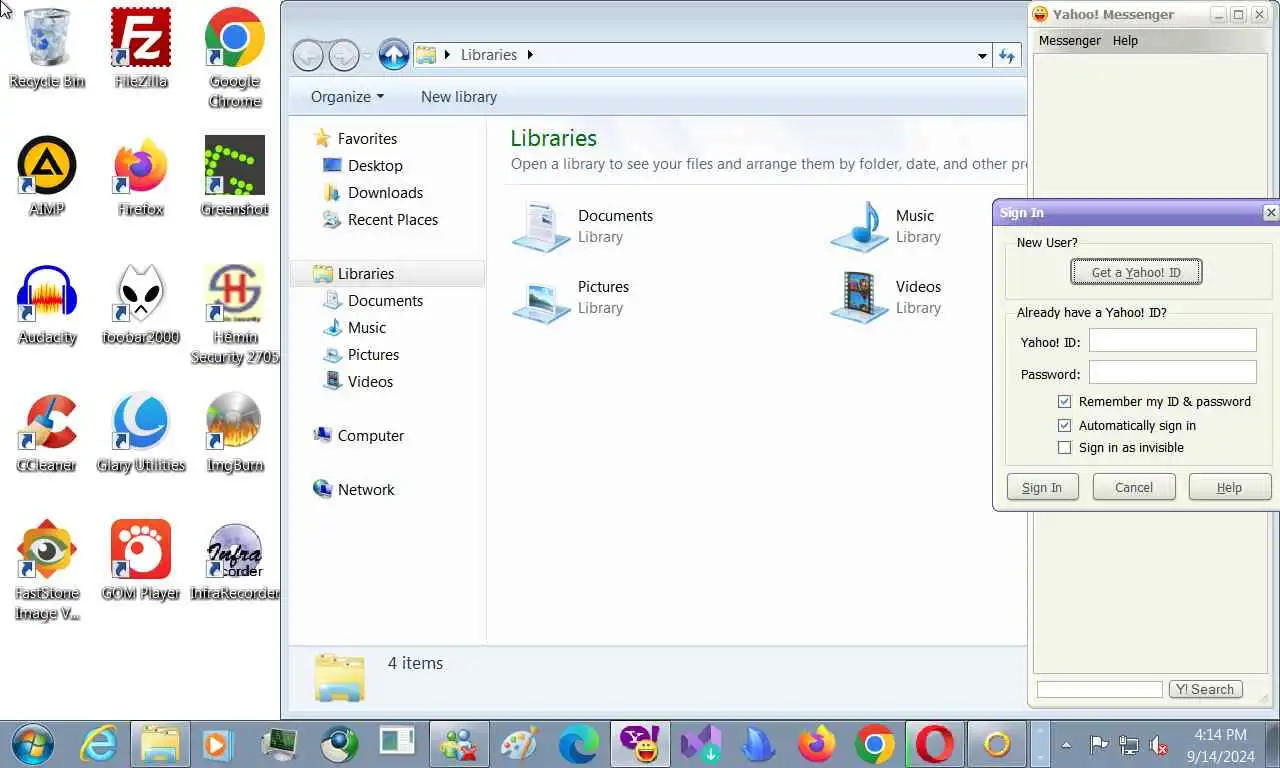The height and width of the screenshot is (768, 1280).
Task: Open Hemin Security 2705 shortcut
Action: point(234,314)
